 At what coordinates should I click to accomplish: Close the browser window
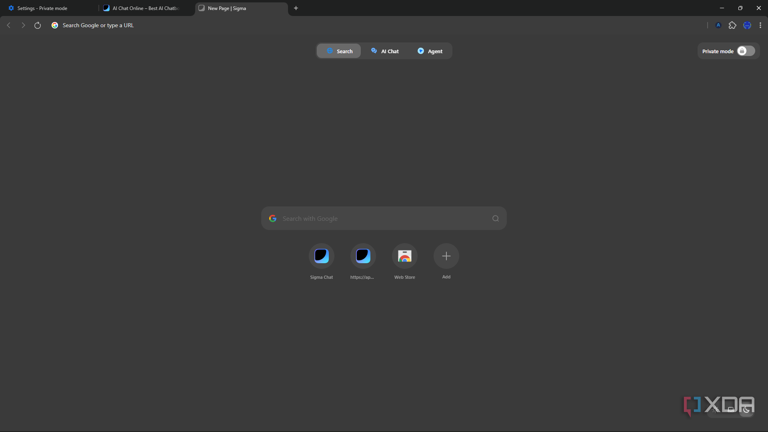759,8
